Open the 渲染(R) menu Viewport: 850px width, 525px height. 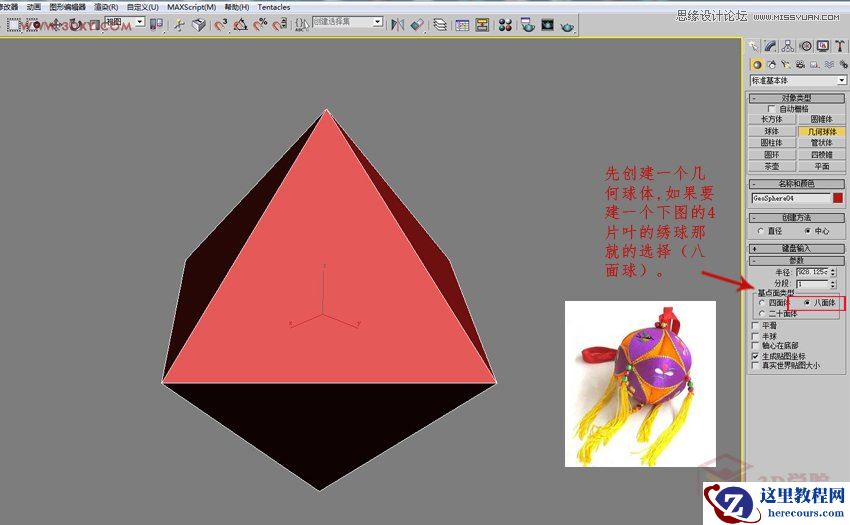click(x=106, y=7)
